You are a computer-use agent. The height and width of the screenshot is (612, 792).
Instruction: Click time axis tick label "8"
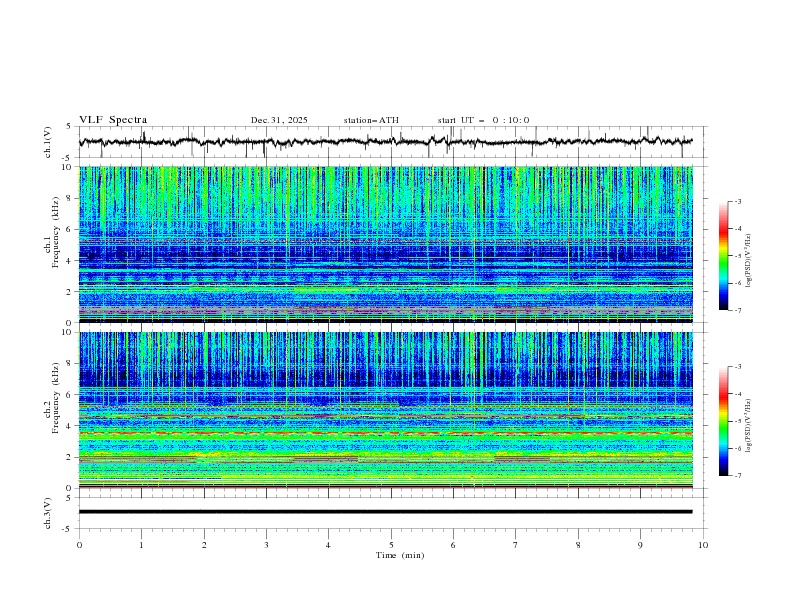pyautogui.click(x=578, y=545)
